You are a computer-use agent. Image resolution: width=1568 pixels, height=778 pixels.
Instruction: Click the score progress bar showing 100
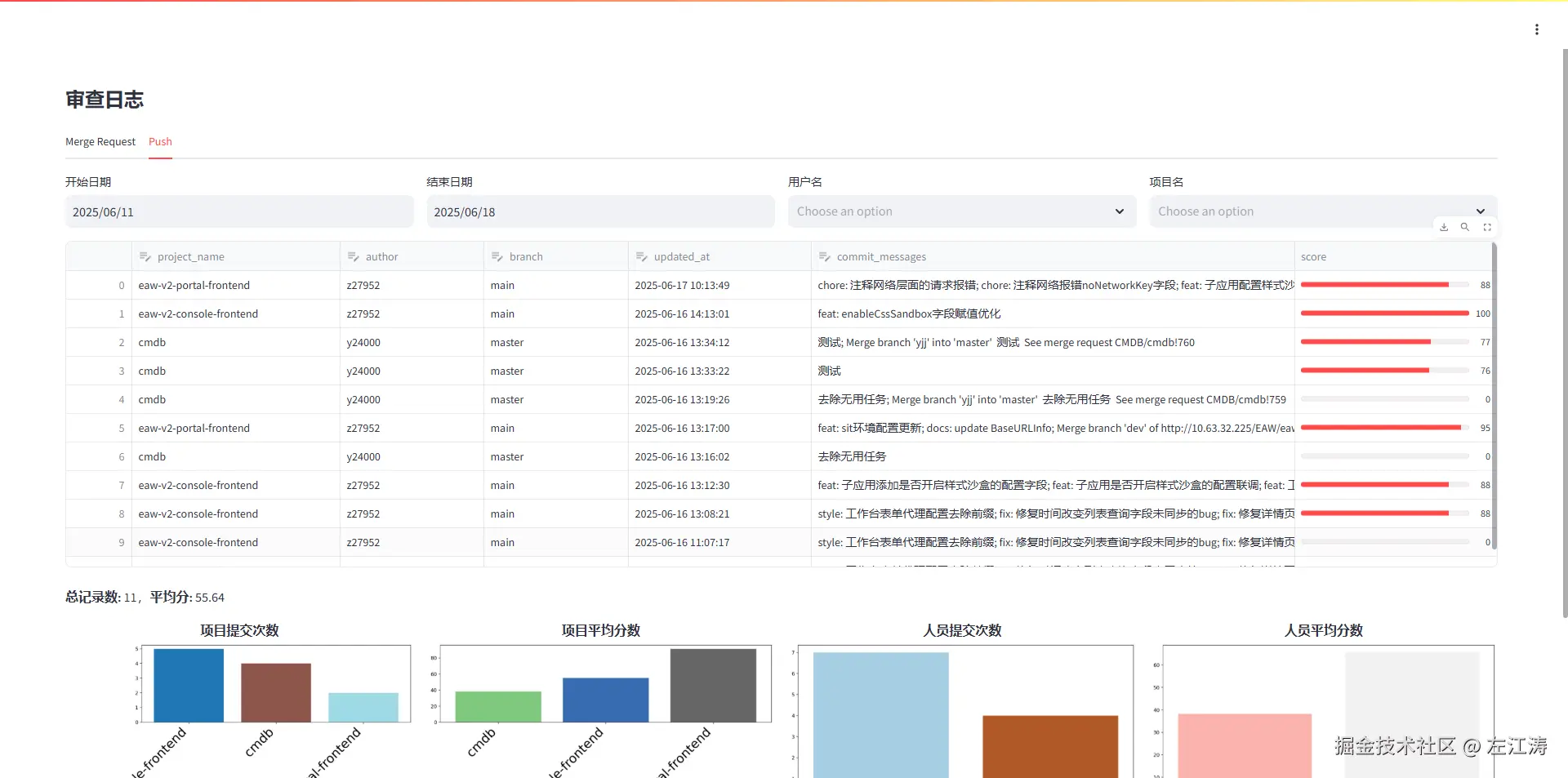(1382, 313)
